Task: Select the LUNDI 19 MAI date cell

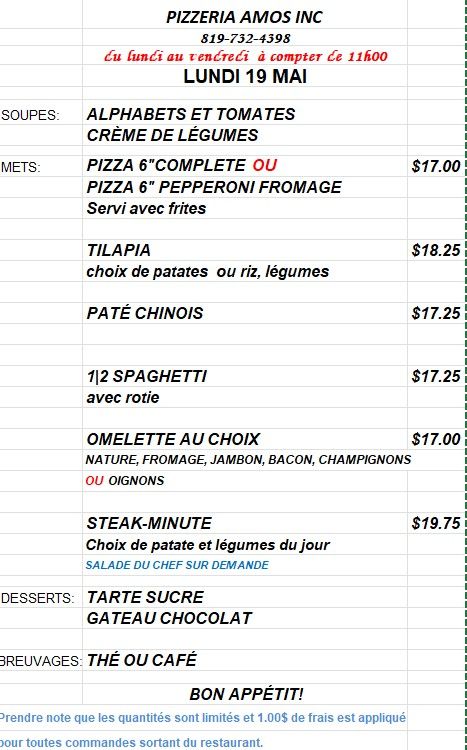Action: (245, 77)
